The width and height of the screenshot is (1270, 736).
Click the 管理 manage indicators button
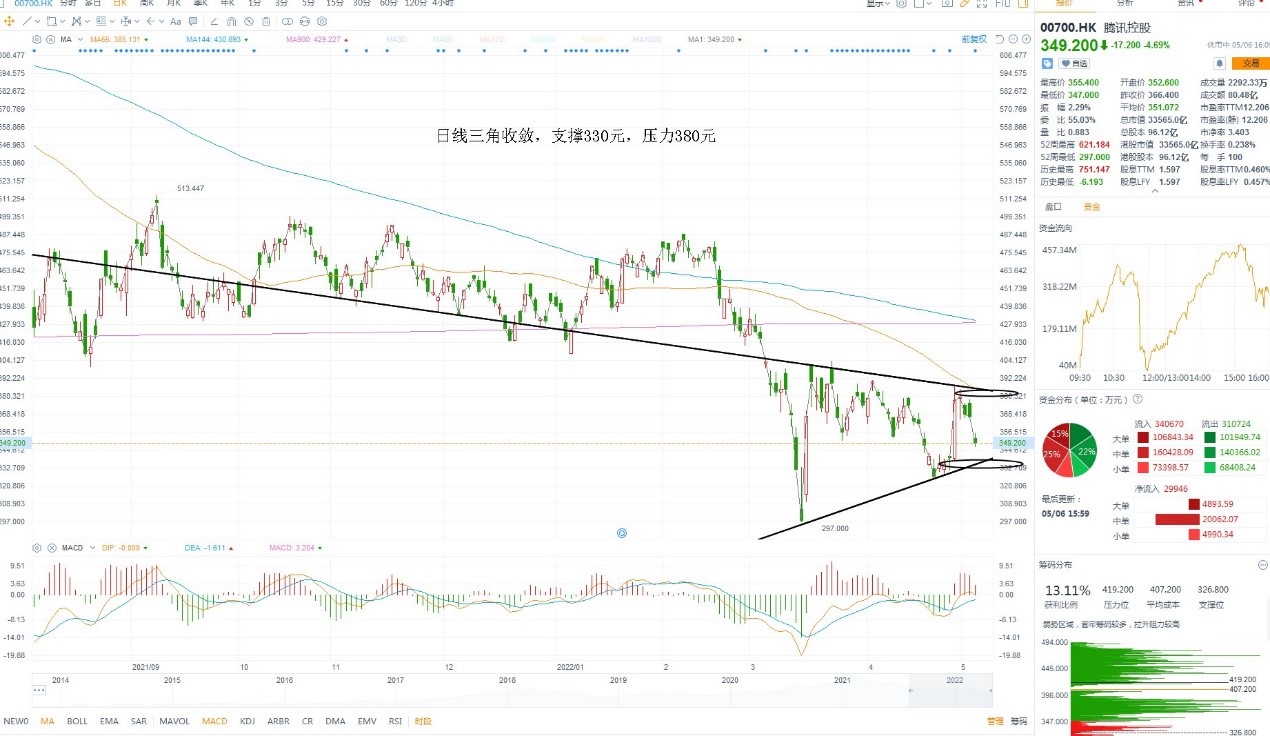(x=995, y=721)
